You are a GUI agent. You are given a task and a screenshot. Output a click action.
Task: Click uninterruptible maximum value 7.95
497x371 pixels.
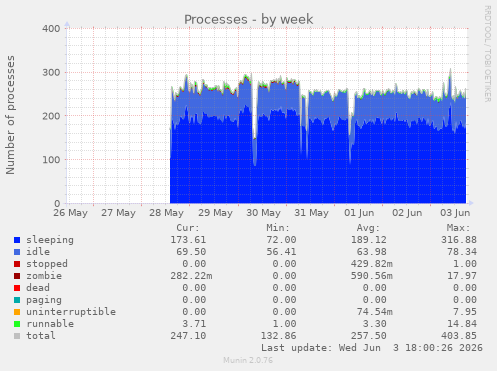coord(465,312)
